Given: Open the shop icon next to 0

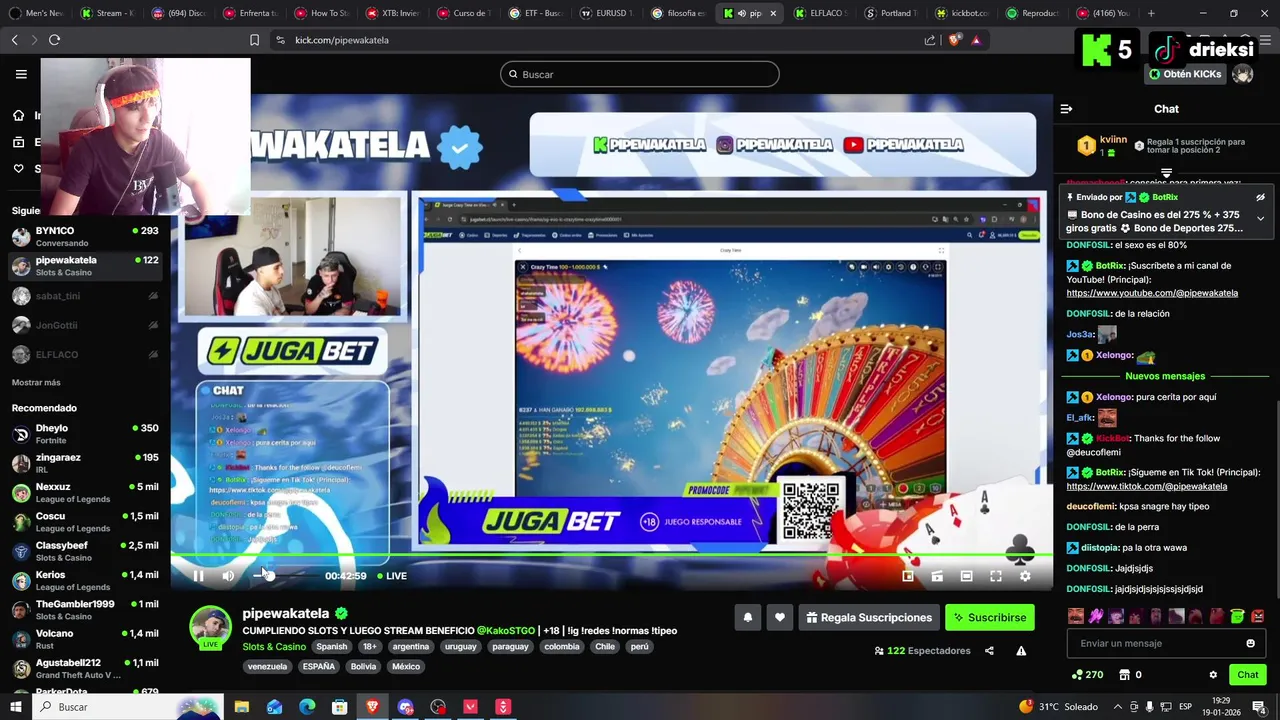Looking at the screenshot, I should [x=1124, y=675].
